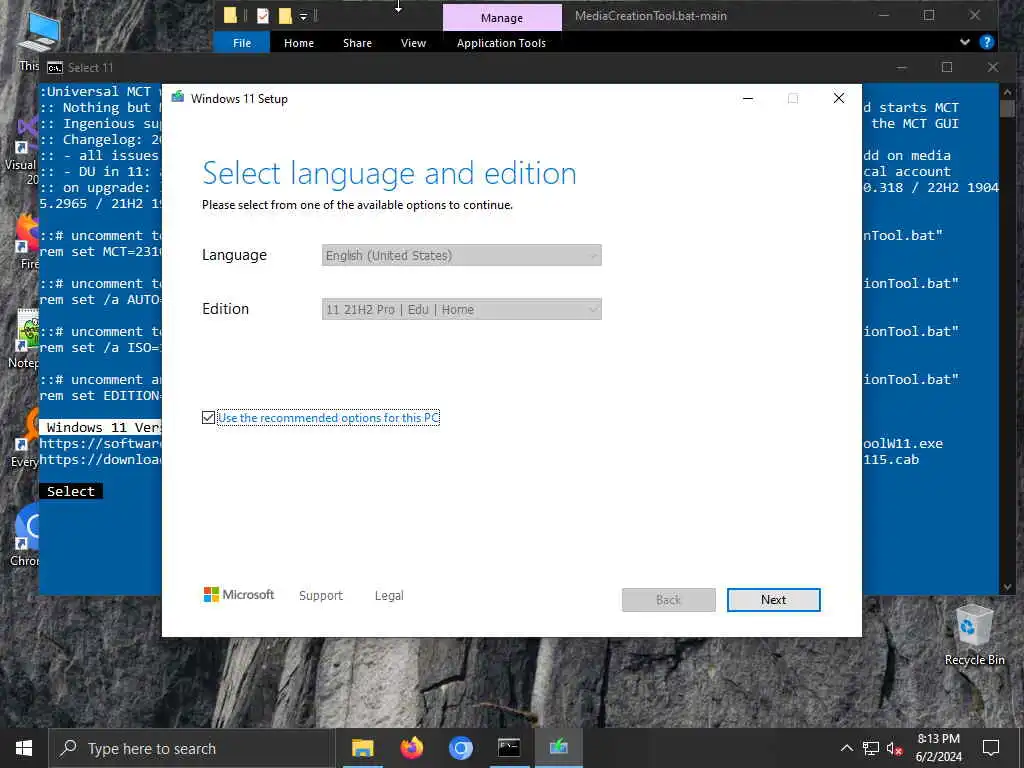Click the Windows 11 Setup title icon

click(178, 98)
